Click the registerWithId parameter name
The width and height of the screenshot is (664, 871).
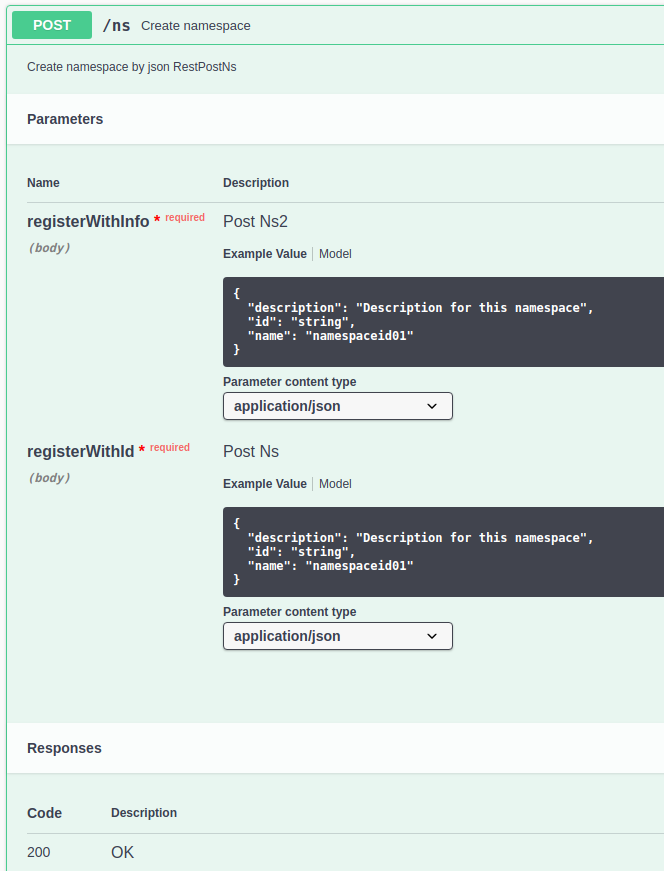(x=81, y=452)
